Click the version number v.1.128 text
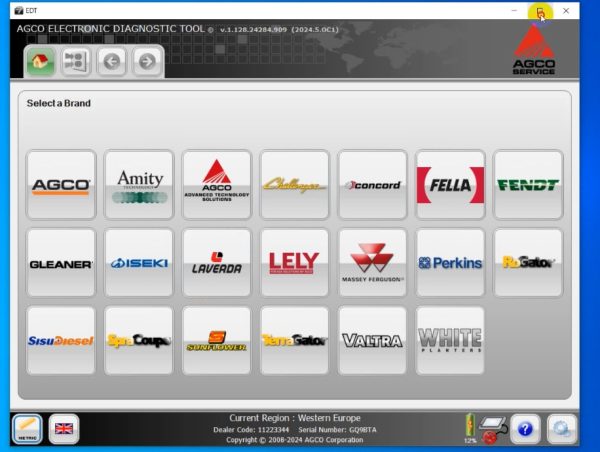Screen dimensions: 600x452 click(x=279, y=29)
